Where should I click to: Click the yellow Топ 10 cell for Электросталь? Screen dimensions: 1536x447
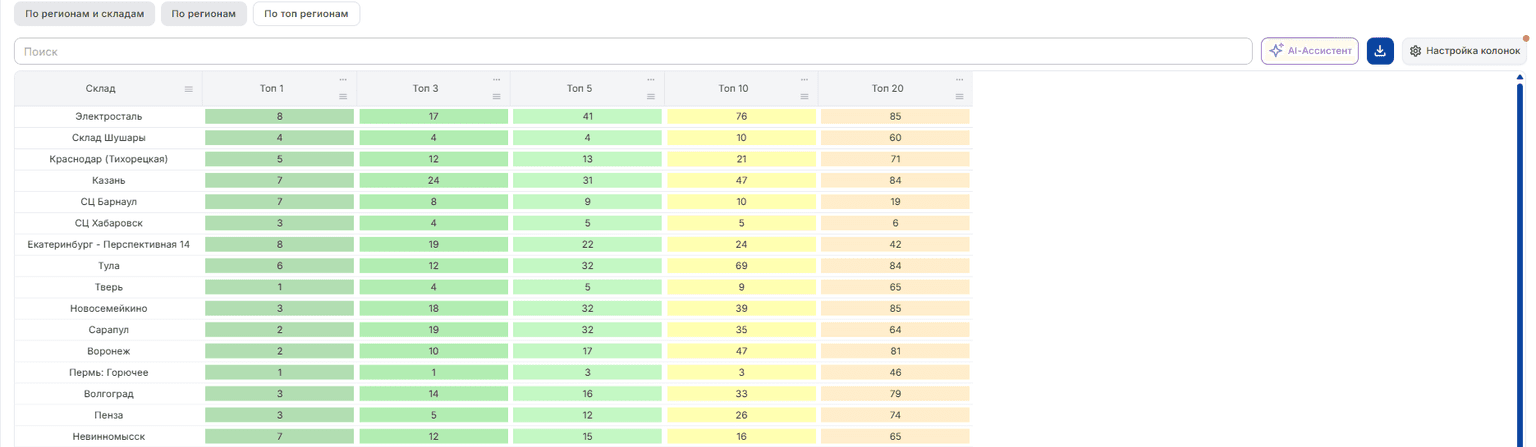pos(741,117)
